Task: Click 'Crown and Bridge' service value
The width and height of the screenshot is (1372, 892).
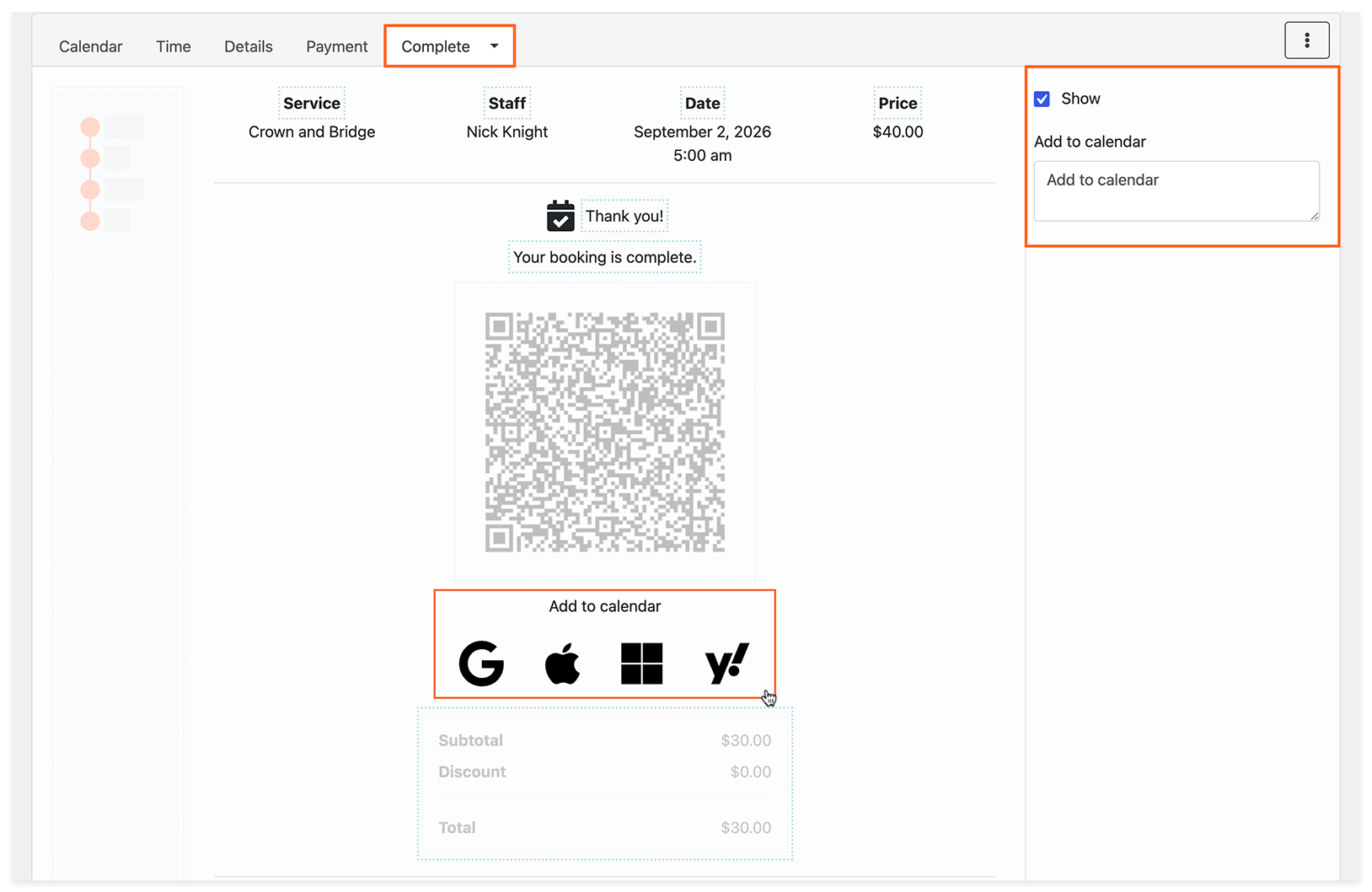Action: (x=312, y=132)
